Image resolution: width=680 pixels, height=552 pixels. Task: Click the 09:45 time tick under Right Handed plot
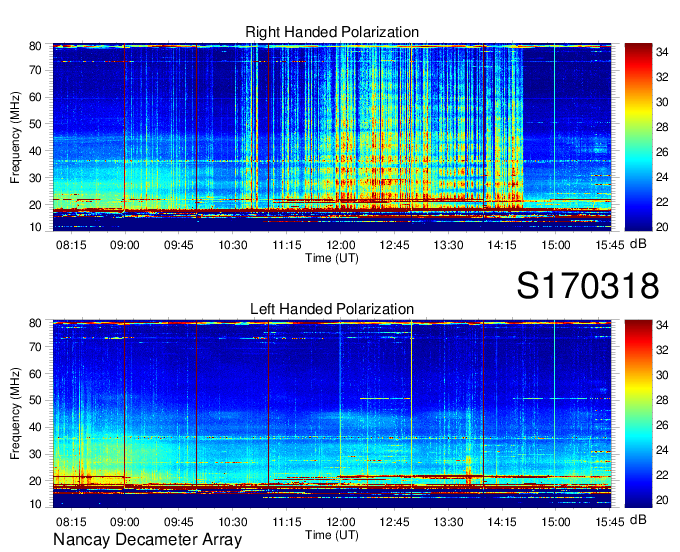pos(179,245)
